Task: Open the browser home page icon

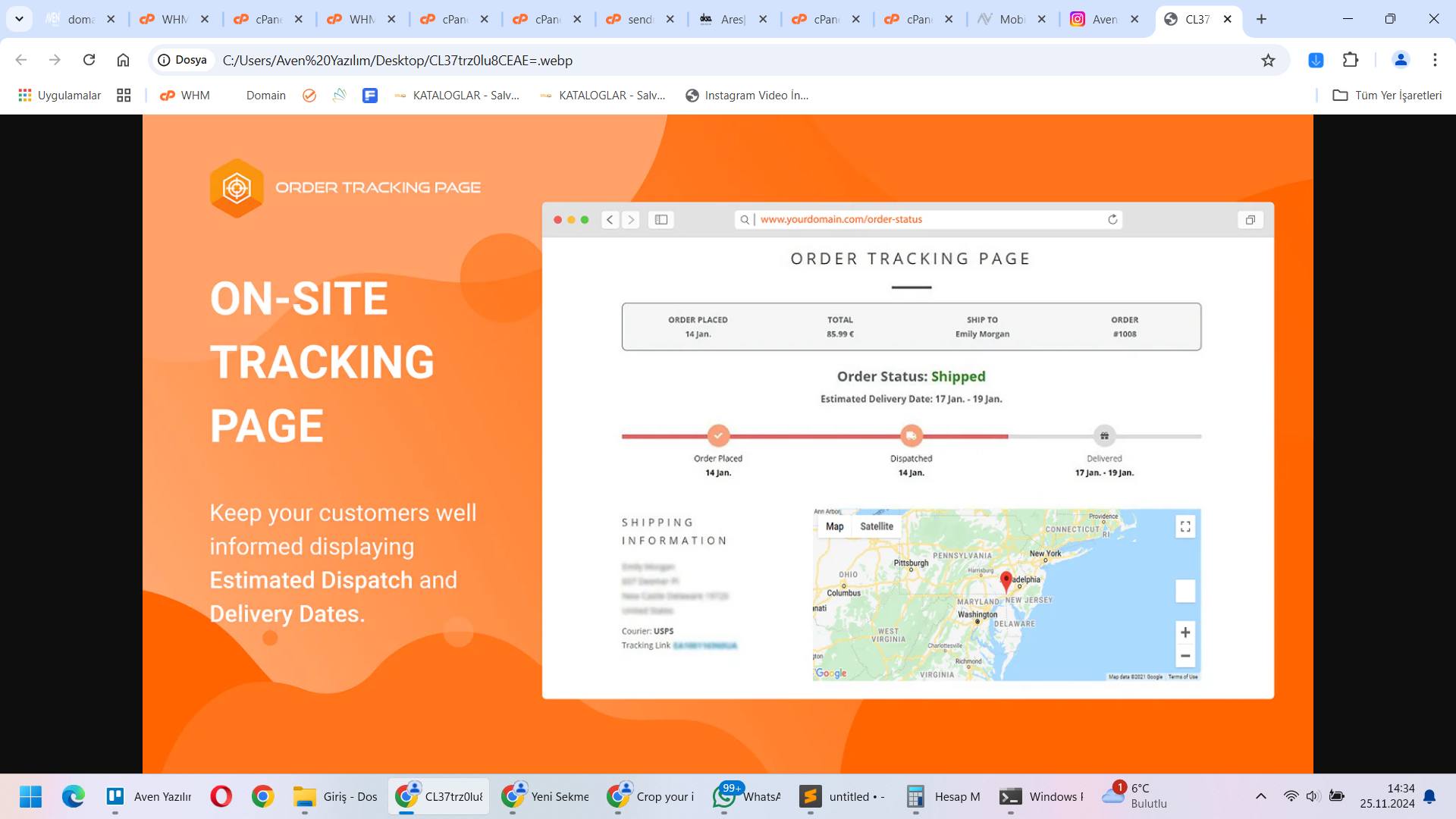Action: 123,60
